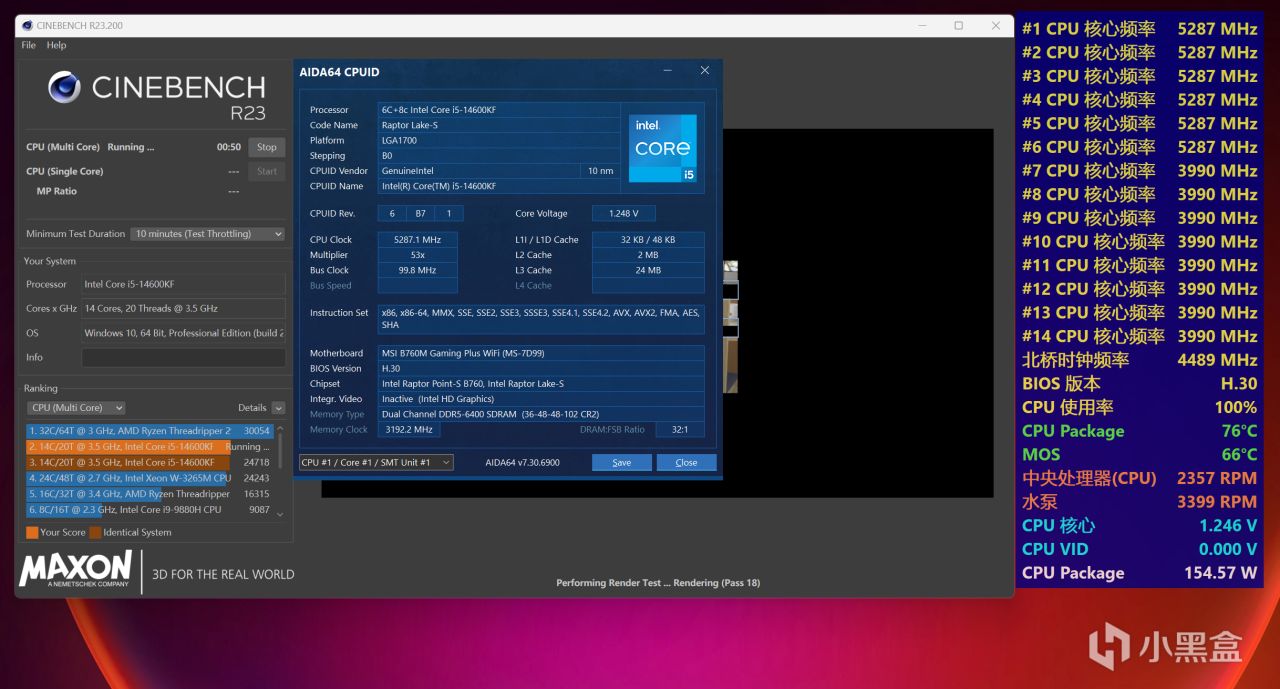Click the OS field showing Windows 10
This screenshot has height=689, width=1280.
(x=183, y=333)
